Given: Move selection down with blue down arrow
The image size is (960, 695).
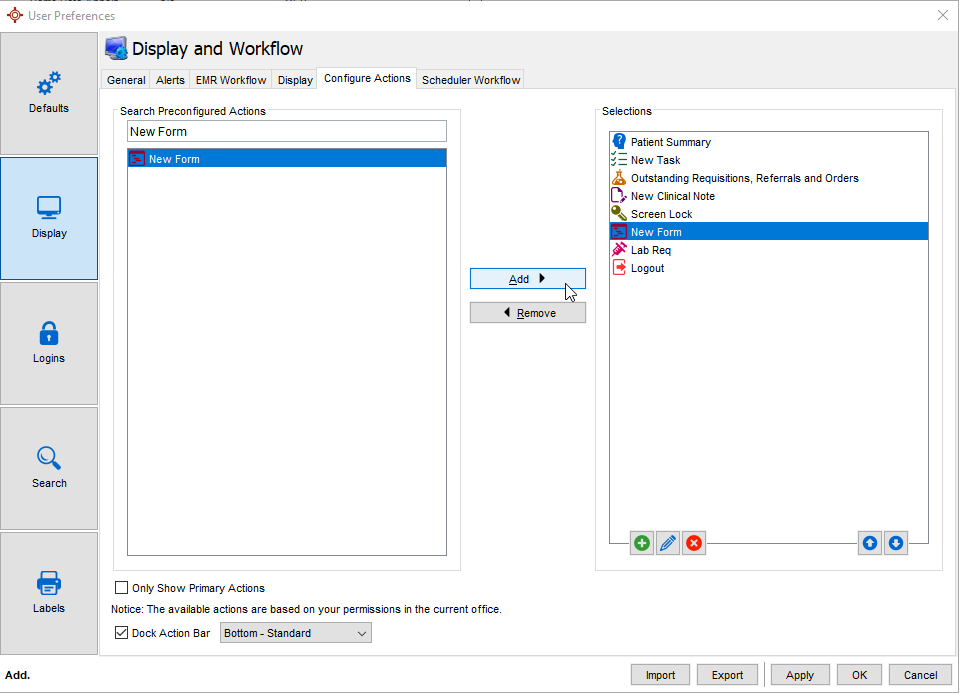Looking at the screenshot, I should [x=896, y=544].
